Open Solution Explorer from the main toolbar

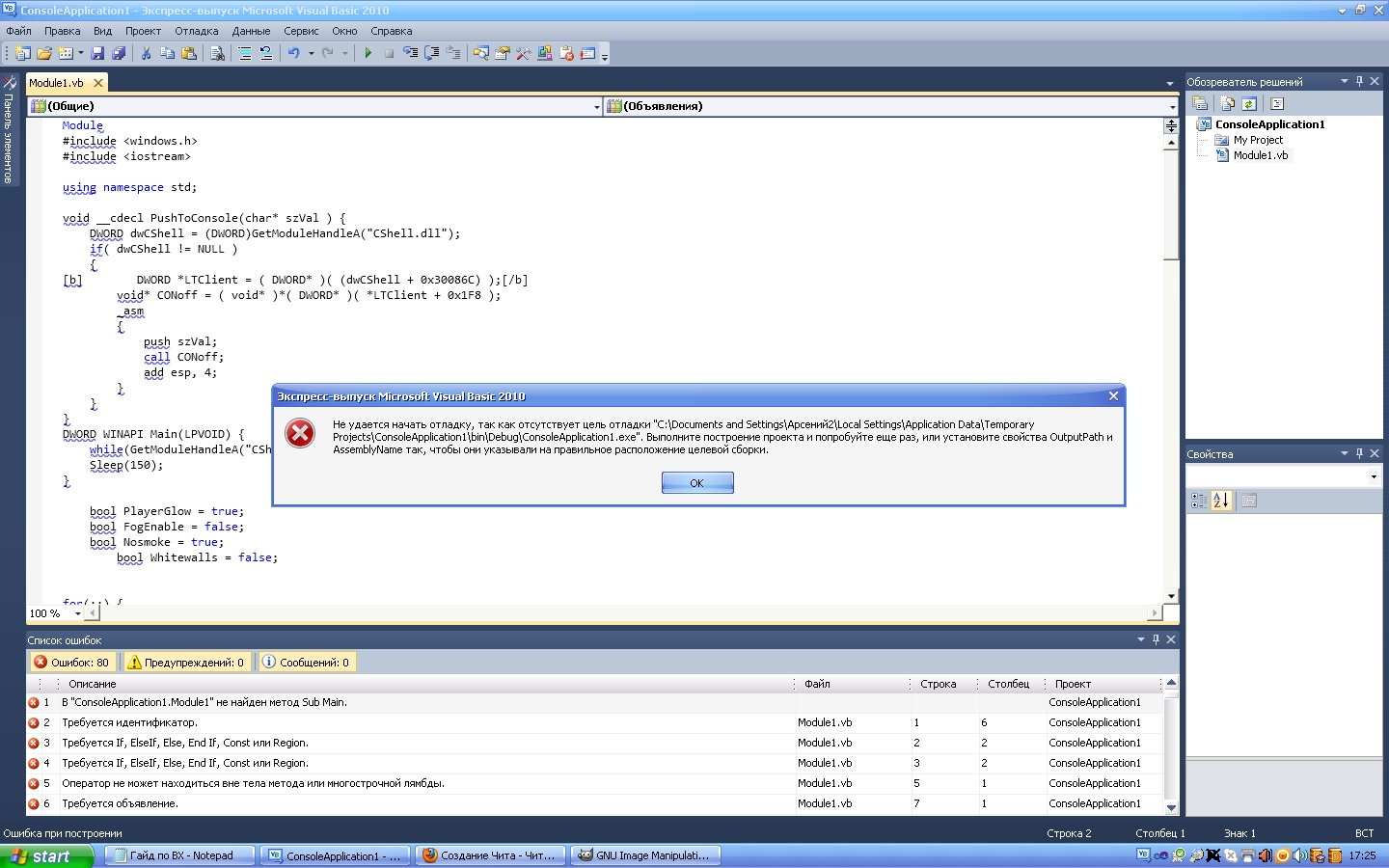480,54
